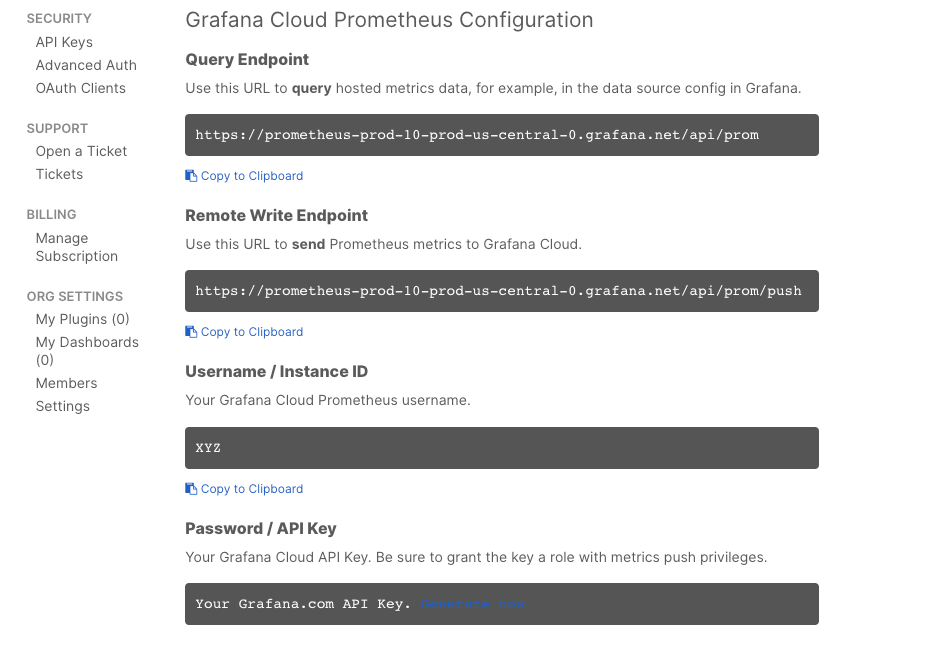Copy the Username / Instance ID to clipboard
The image size is (941, 656).
[x=244, y=488]
